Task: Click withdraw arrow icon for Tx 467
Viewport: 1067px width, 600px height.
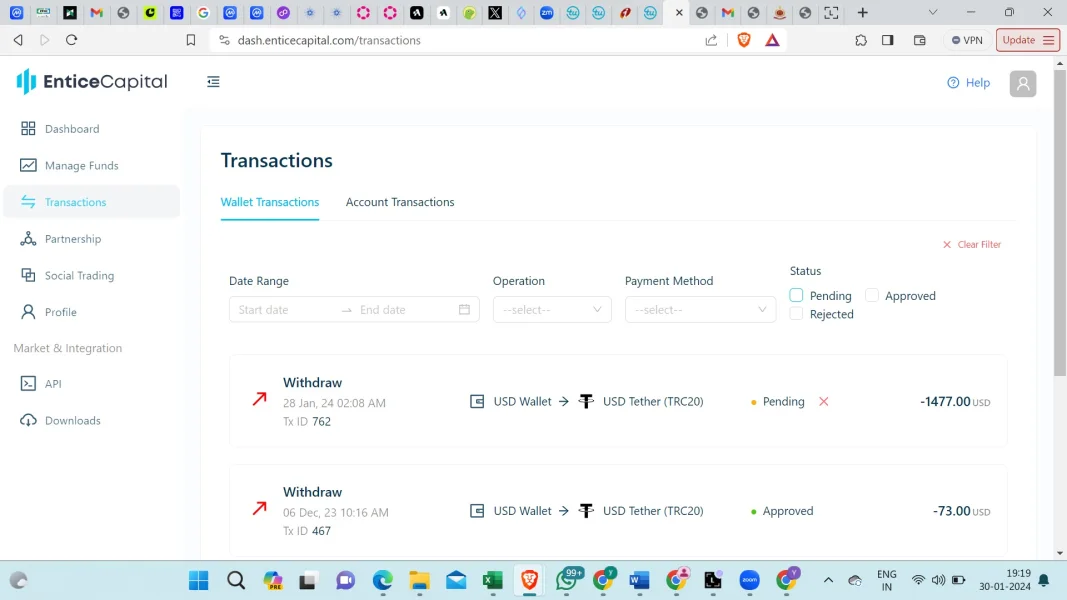Action: (259, 508)
